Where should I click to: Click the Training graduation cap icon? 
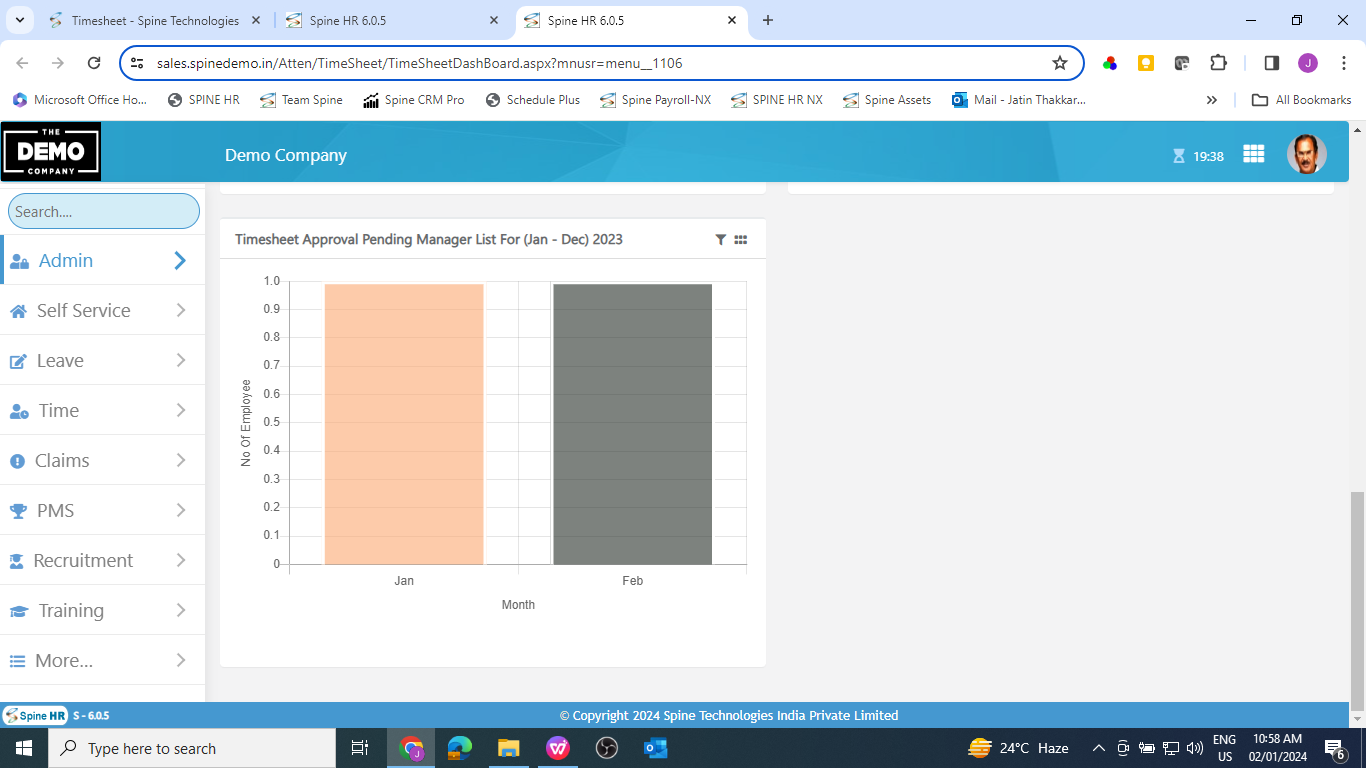coord(19,611)
